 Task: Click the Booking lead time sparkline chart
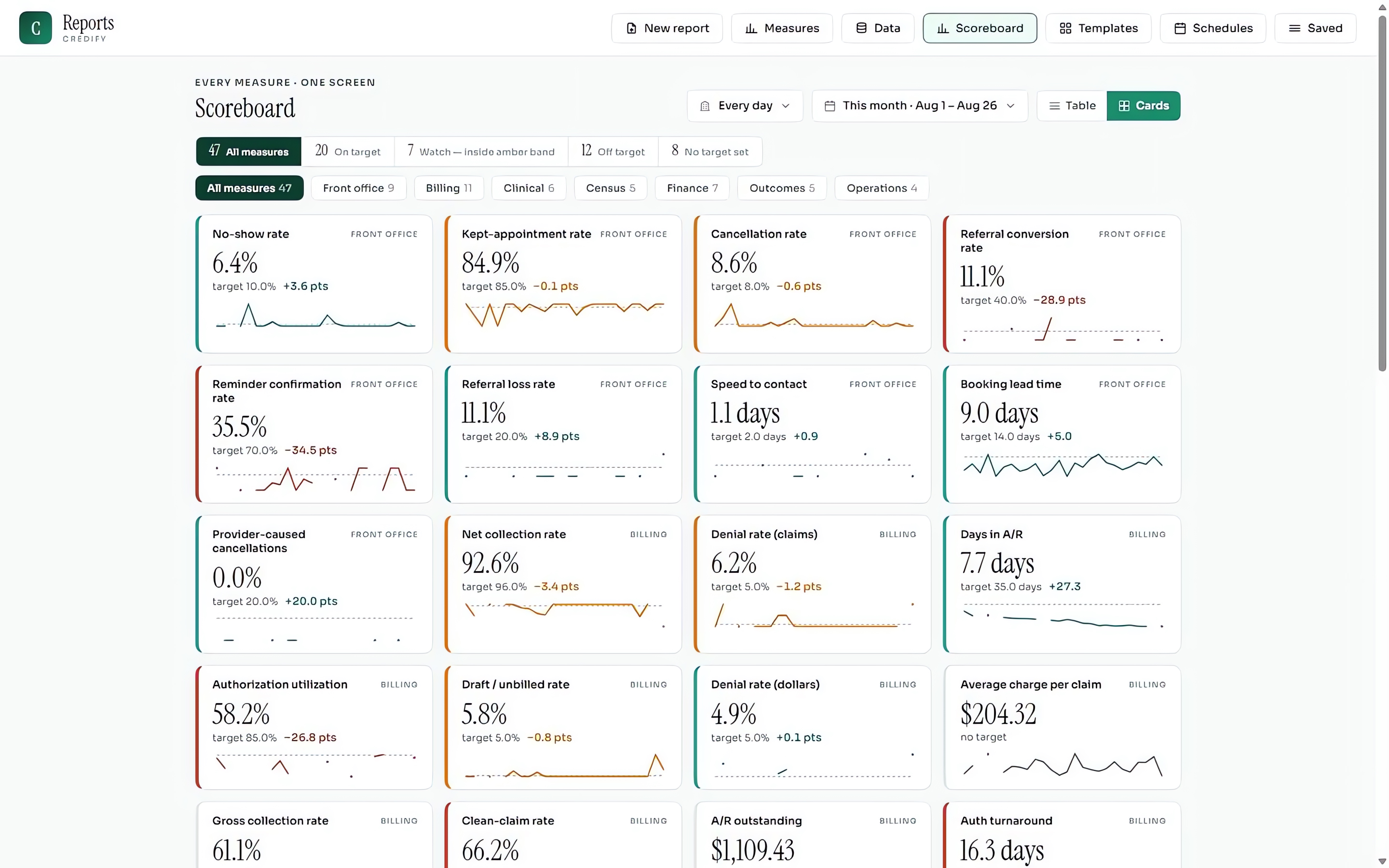[x=1062, y=465]
